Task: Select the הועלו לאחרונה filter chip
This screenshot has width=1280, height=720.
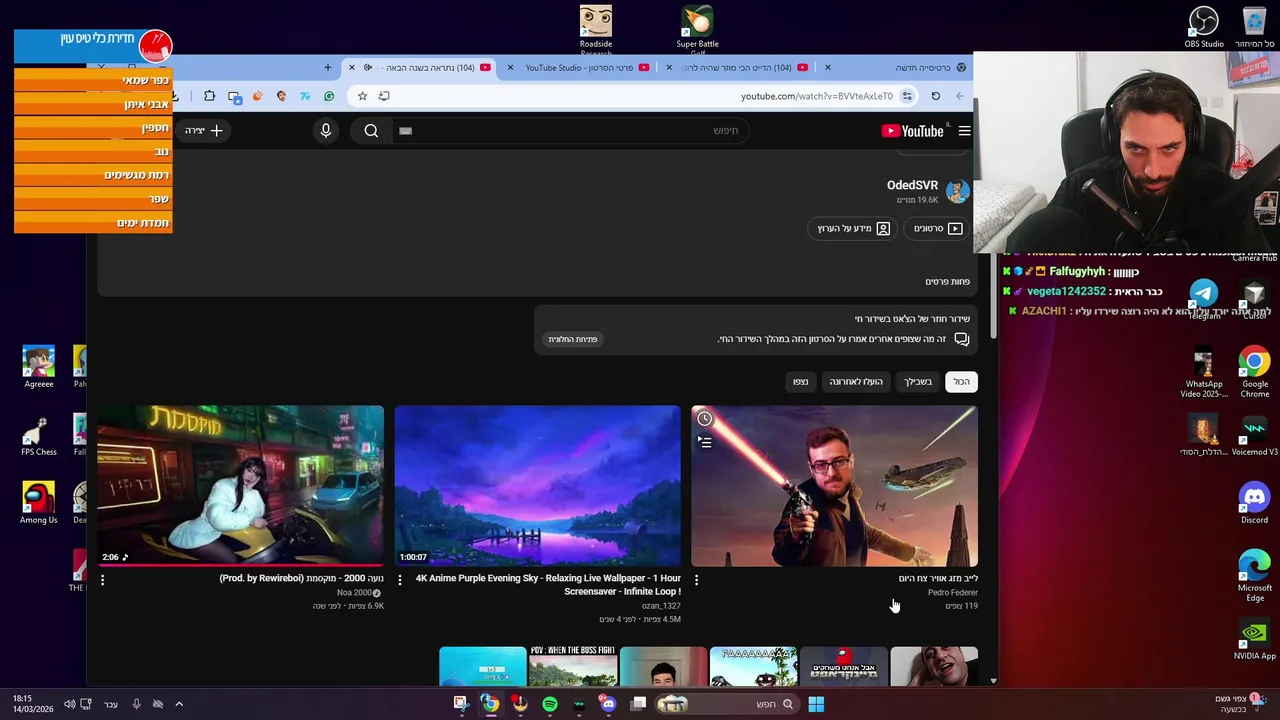Action: pyautogui.click(x=856, y=382)
